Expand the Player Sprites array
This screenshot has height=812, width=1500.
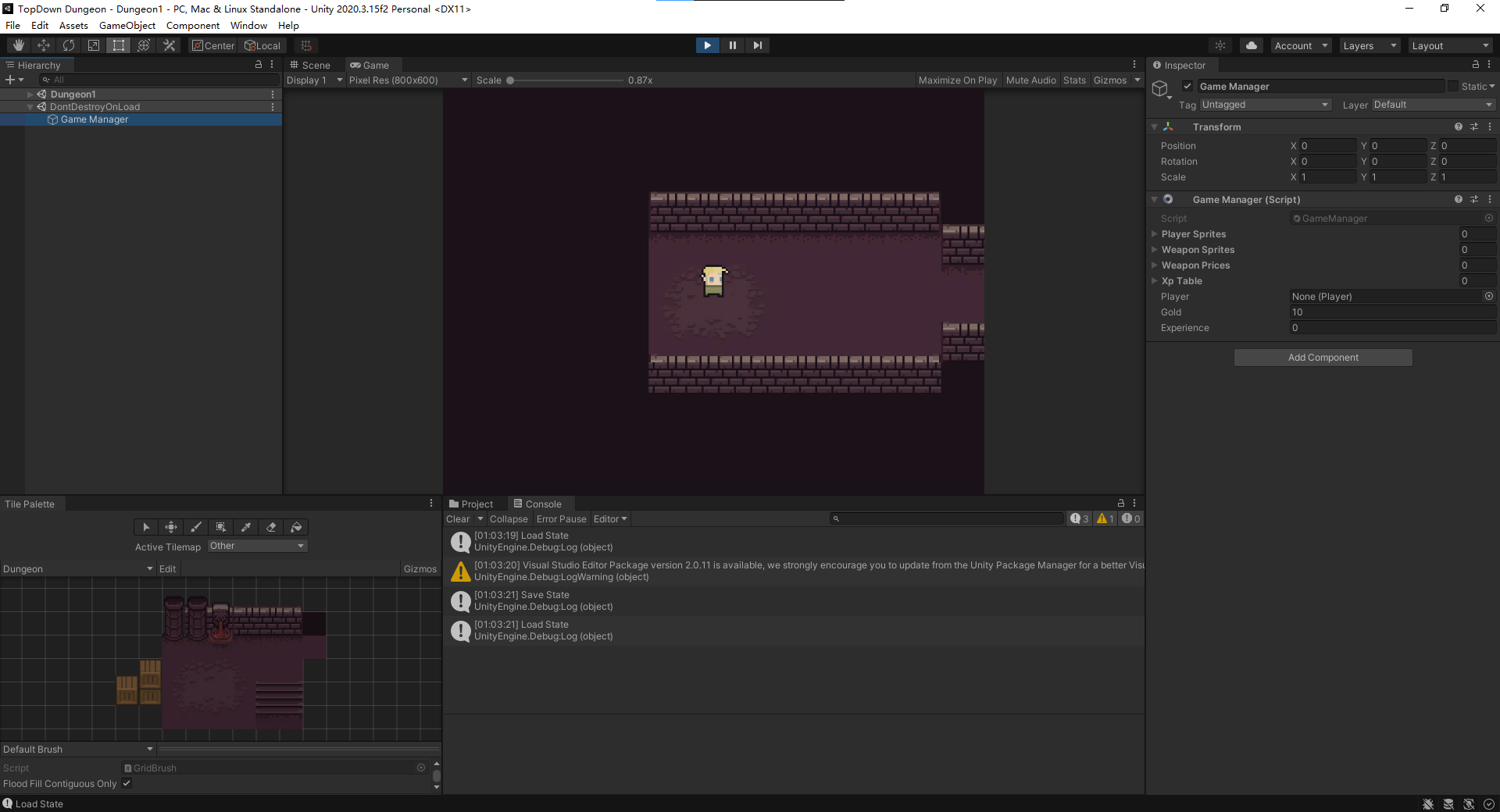tap(1155, 234)
